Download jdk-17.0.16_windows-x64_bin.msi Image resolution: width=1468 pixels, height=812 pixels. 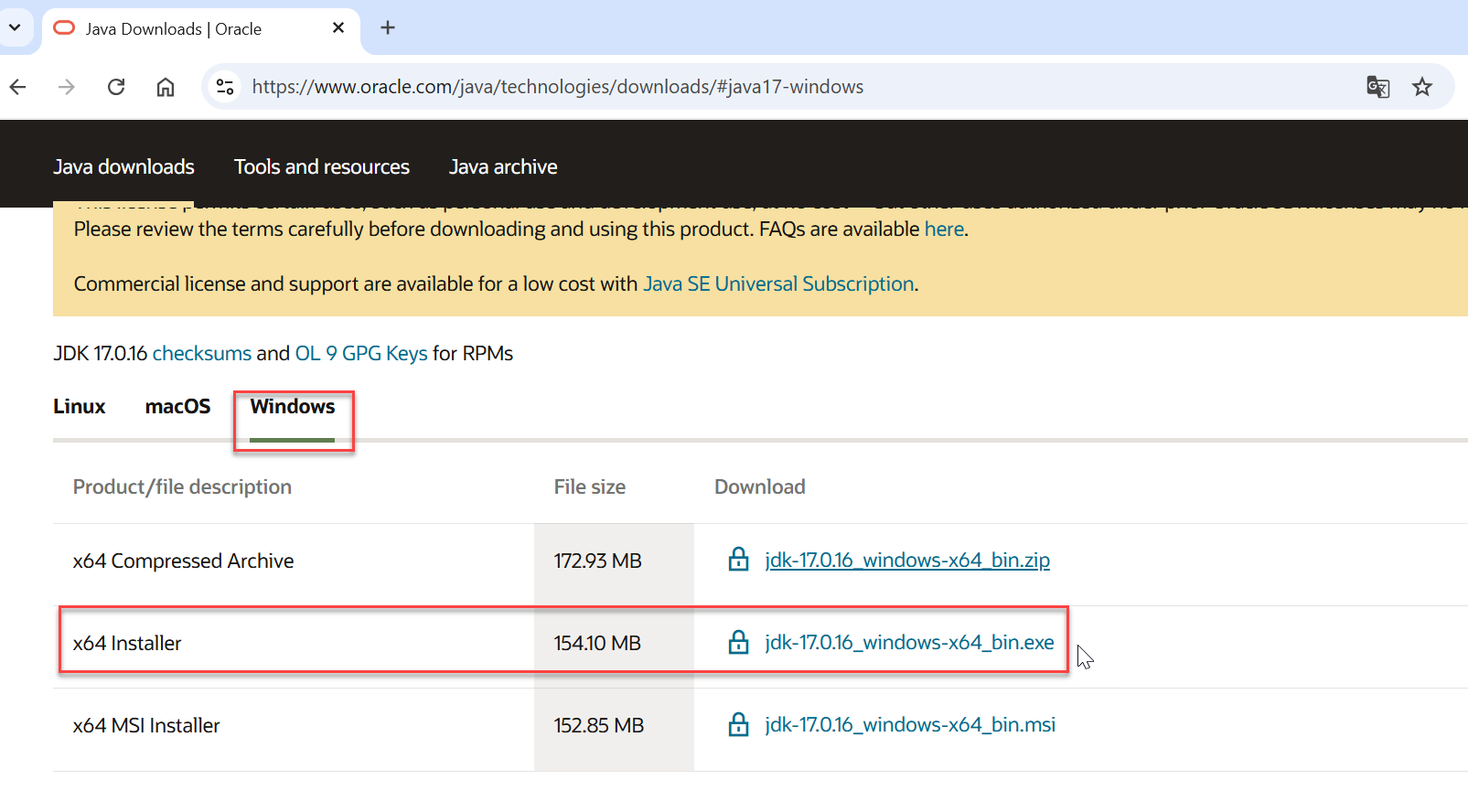click(910, 724)
